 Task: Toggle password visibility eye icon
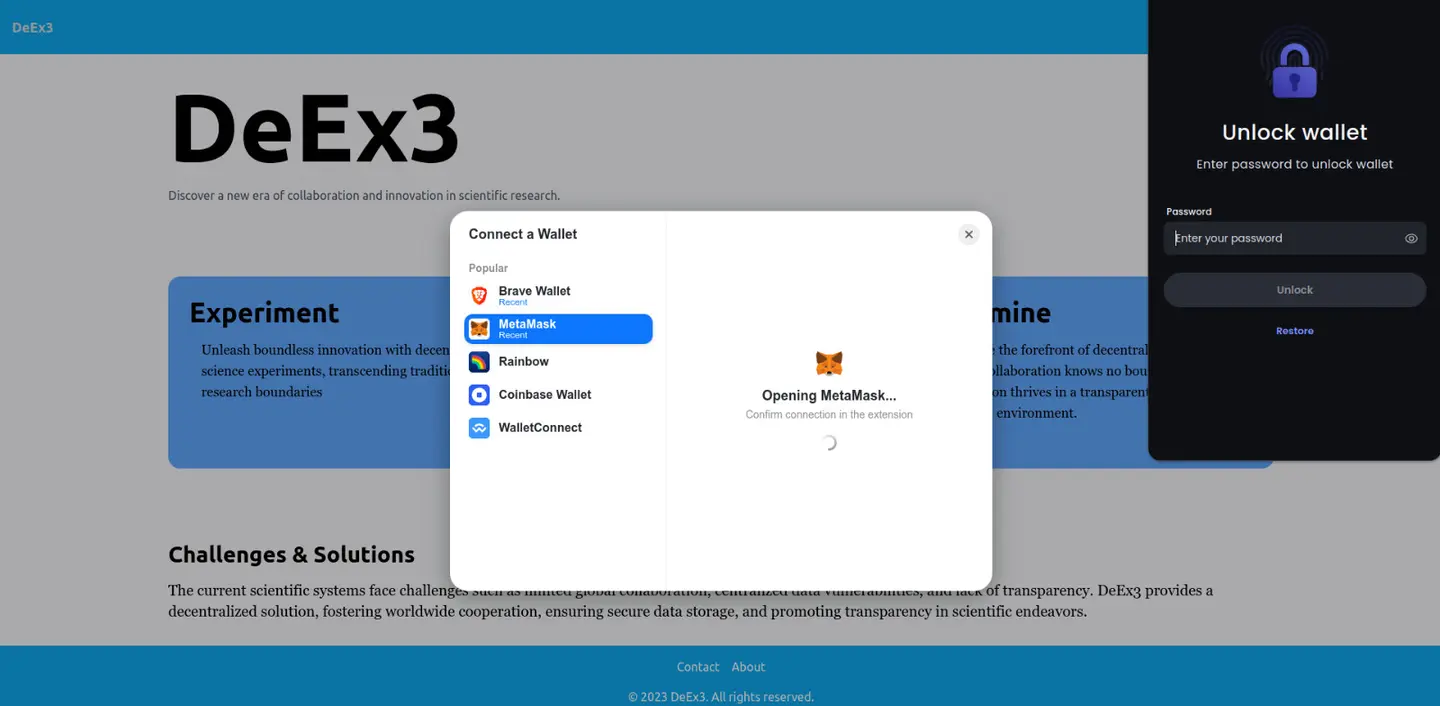coord(1411,239)
